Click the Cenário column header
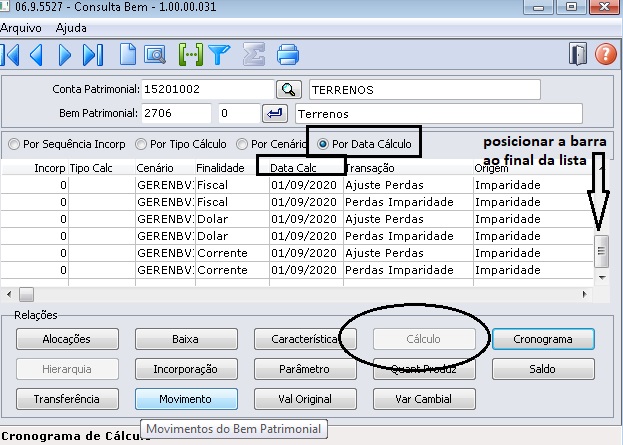This screenshot has width=623, height=445. tap(165, 168)
